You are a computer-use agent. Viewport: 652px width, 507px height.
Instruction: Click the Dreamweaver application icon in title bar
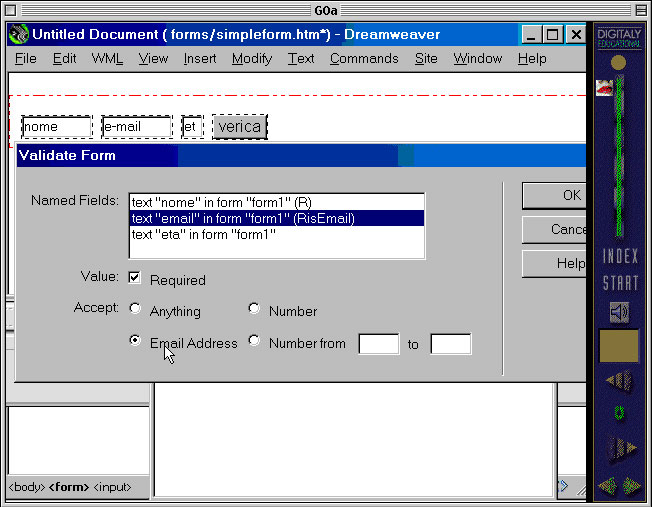pos(19,35)
